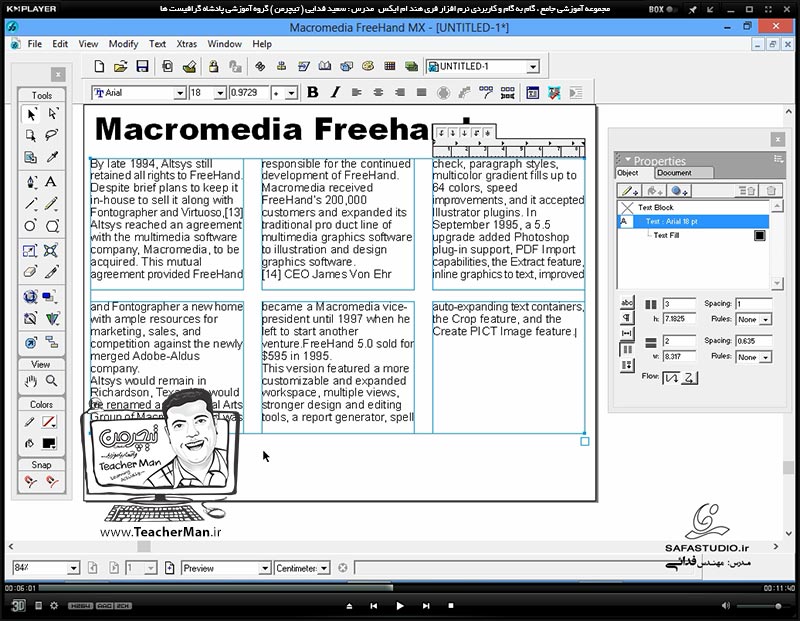
Task: Click the Add Stroke icon in Properties
Action: (x=629, y=191)
